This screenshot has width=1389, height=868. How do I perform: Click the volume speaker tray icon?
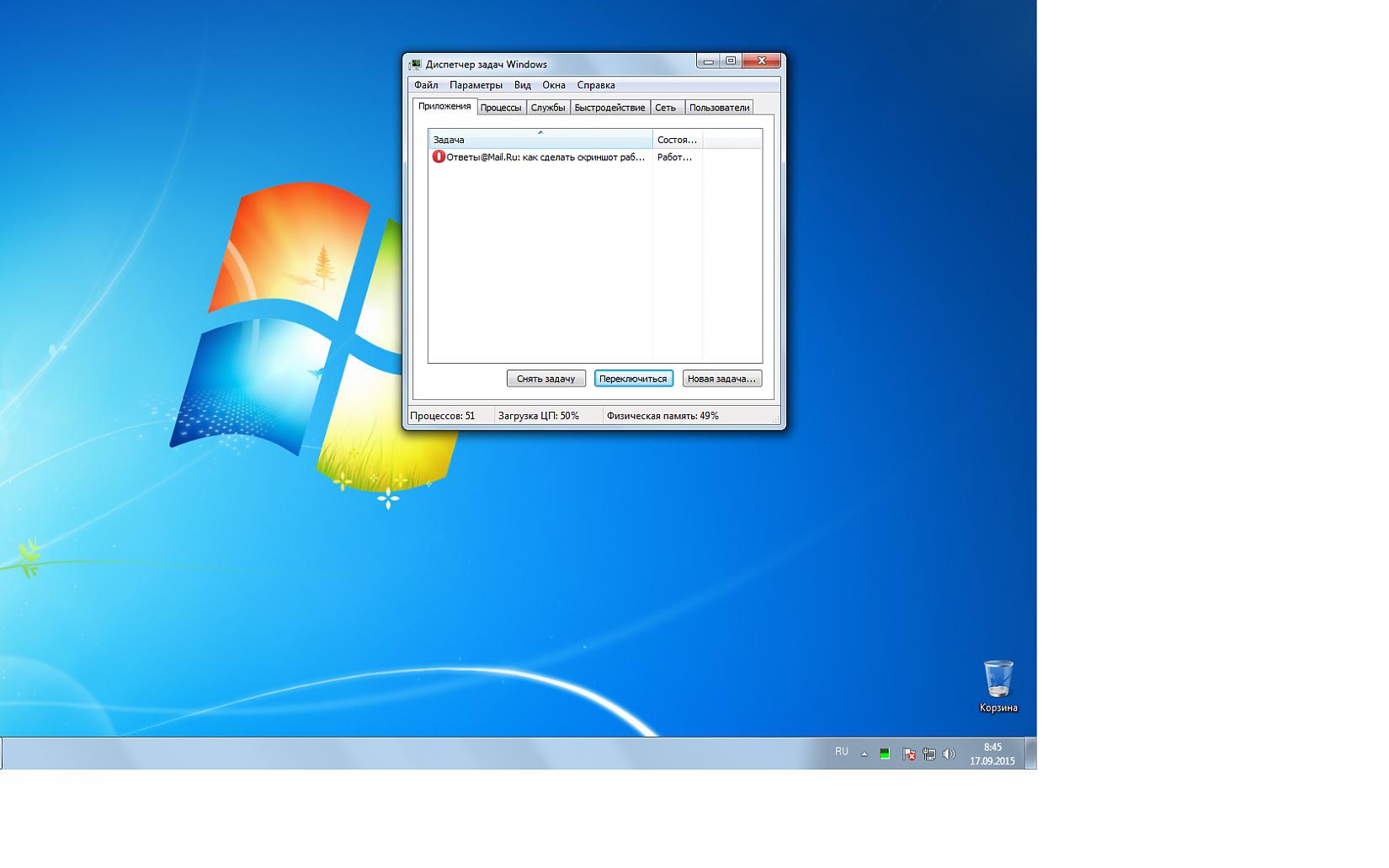(950, 754)
